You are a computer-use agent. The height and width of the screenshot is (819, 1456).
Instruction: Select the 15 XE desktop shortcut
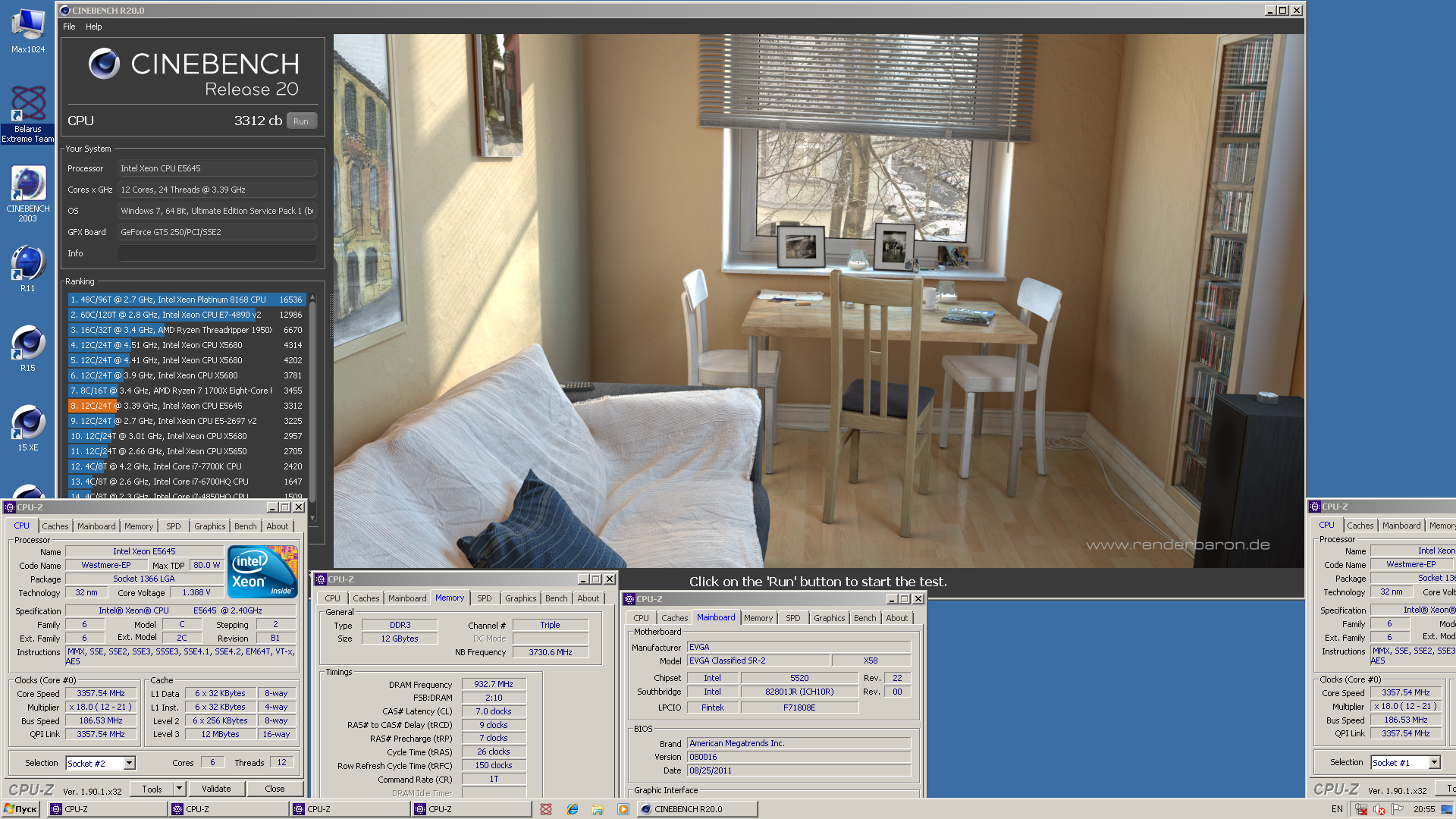[28, 427]
